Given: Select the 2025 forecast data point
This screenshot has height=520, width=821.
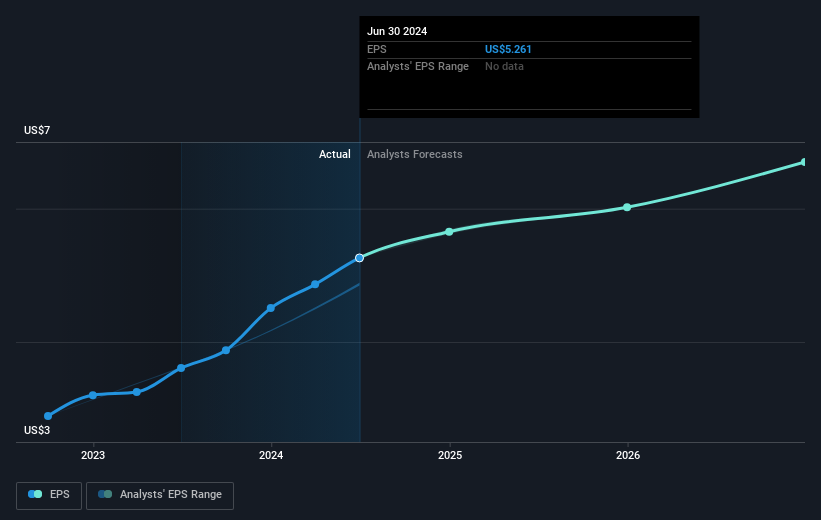Looking at the screenshot, I should 449,231.
